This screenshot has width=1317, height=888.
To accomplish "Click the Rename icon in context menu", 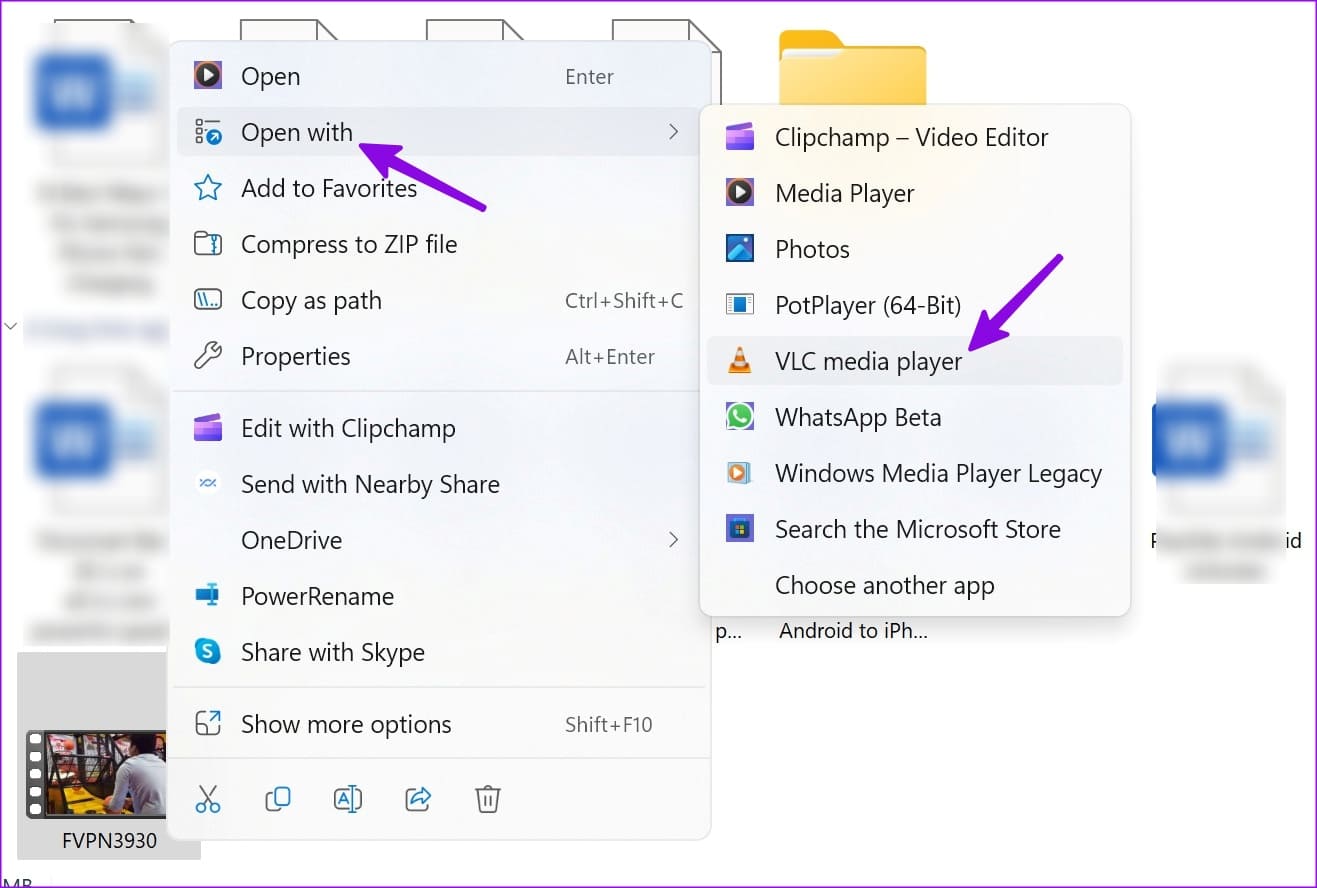I will [x=347, y=798].
